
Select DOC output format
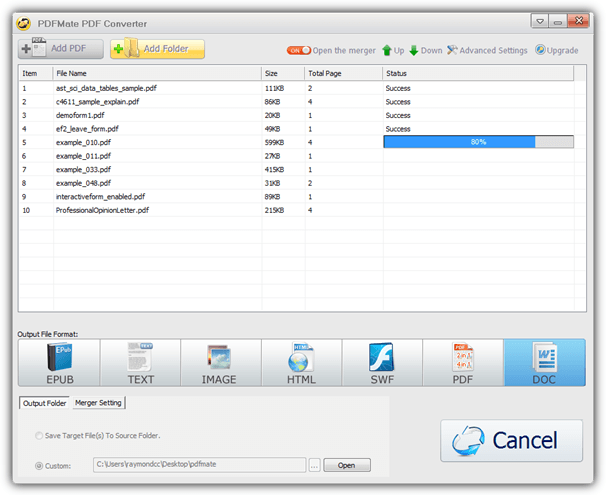[x=545, y=362]
